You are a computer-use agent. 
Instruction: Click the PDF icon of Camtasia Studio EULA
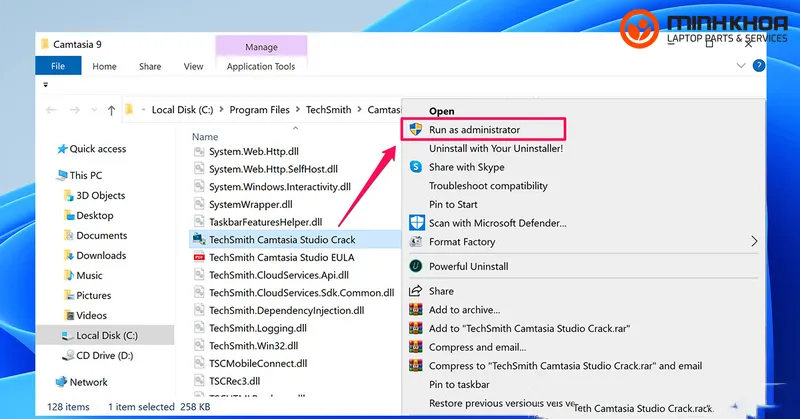pyautogui.click(x=198, y=257)
